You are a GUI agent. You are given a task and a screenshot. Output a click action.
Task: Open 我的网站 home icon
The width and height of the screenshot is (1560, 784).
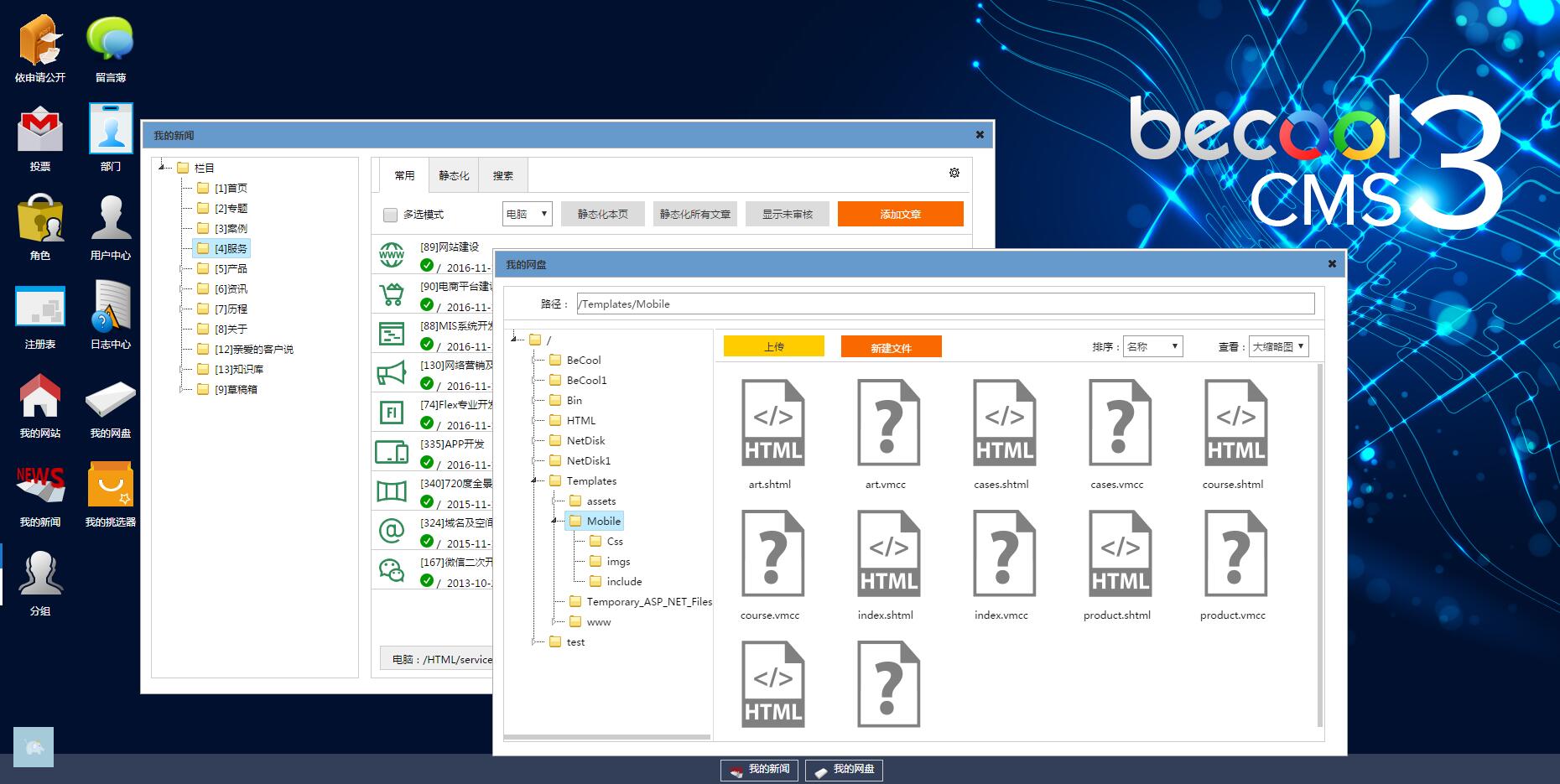[39, 397]
